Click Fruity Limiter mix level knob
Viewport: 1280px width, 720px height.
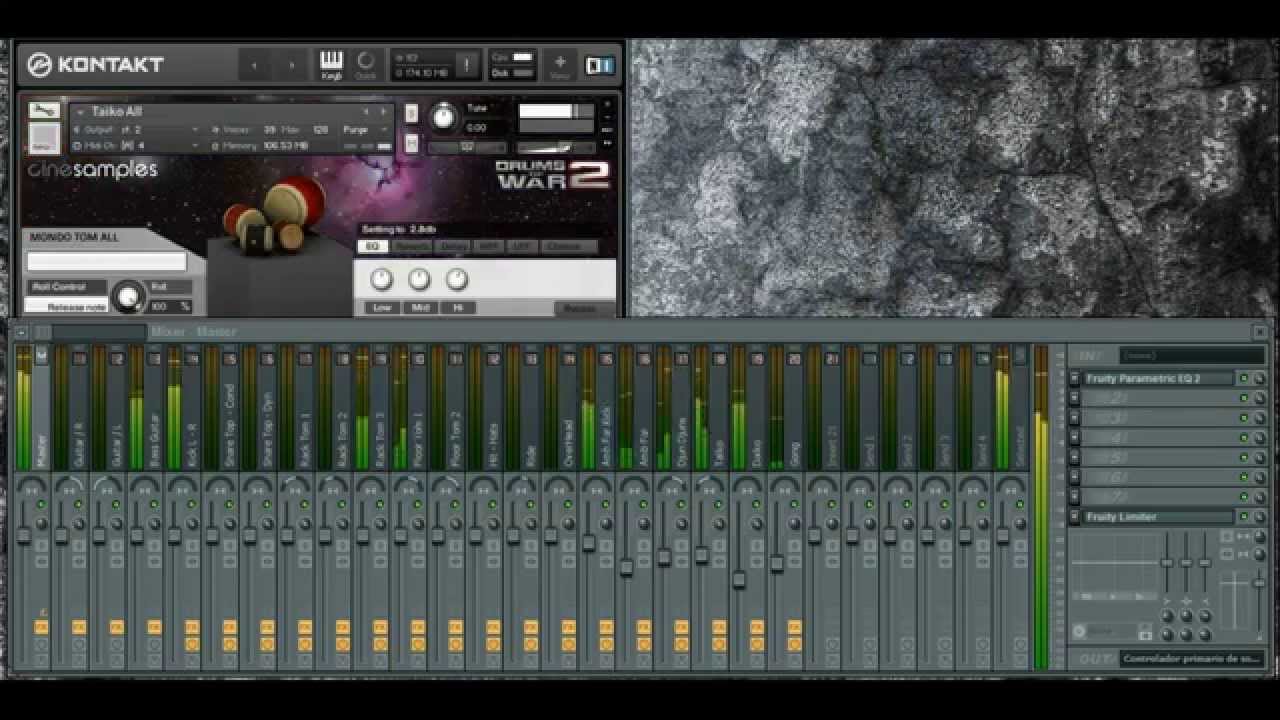pos(1259,517)
